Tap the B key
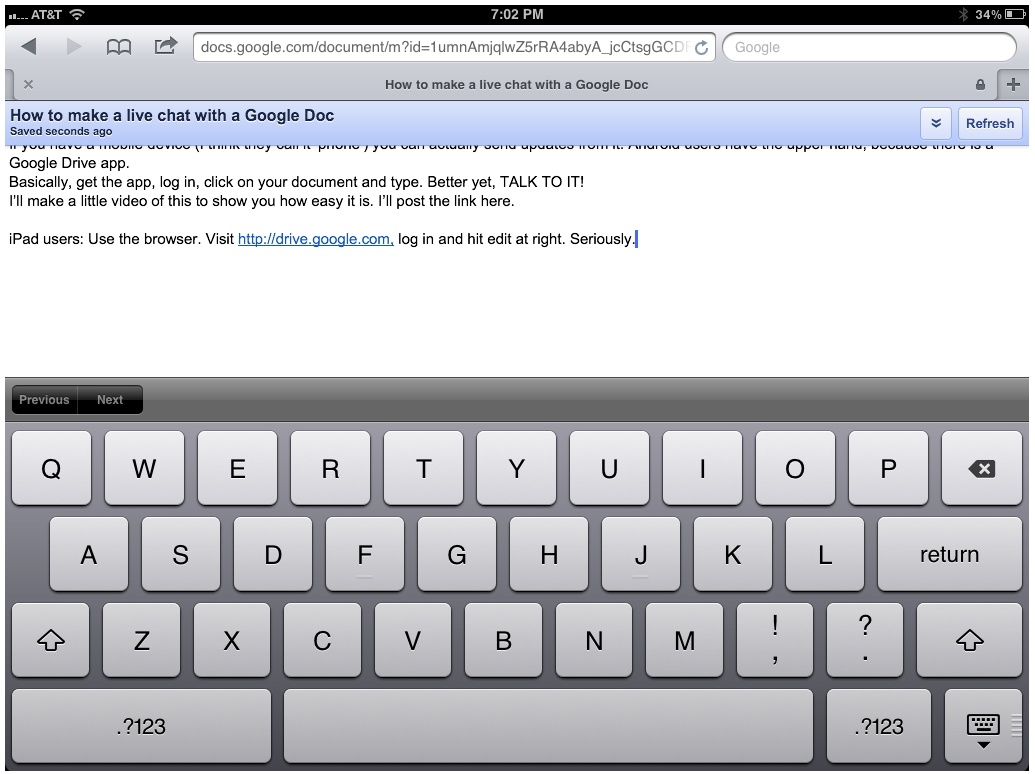Screen dimensions: 1035x774 (x=504, y=640)
